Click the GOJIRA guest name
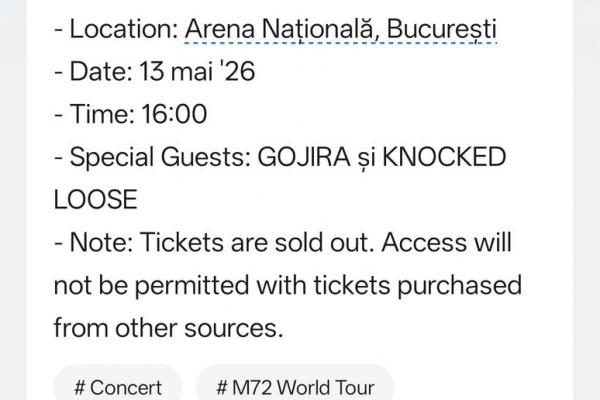This screenshot has height=400, width=600. tap(304, 157)
